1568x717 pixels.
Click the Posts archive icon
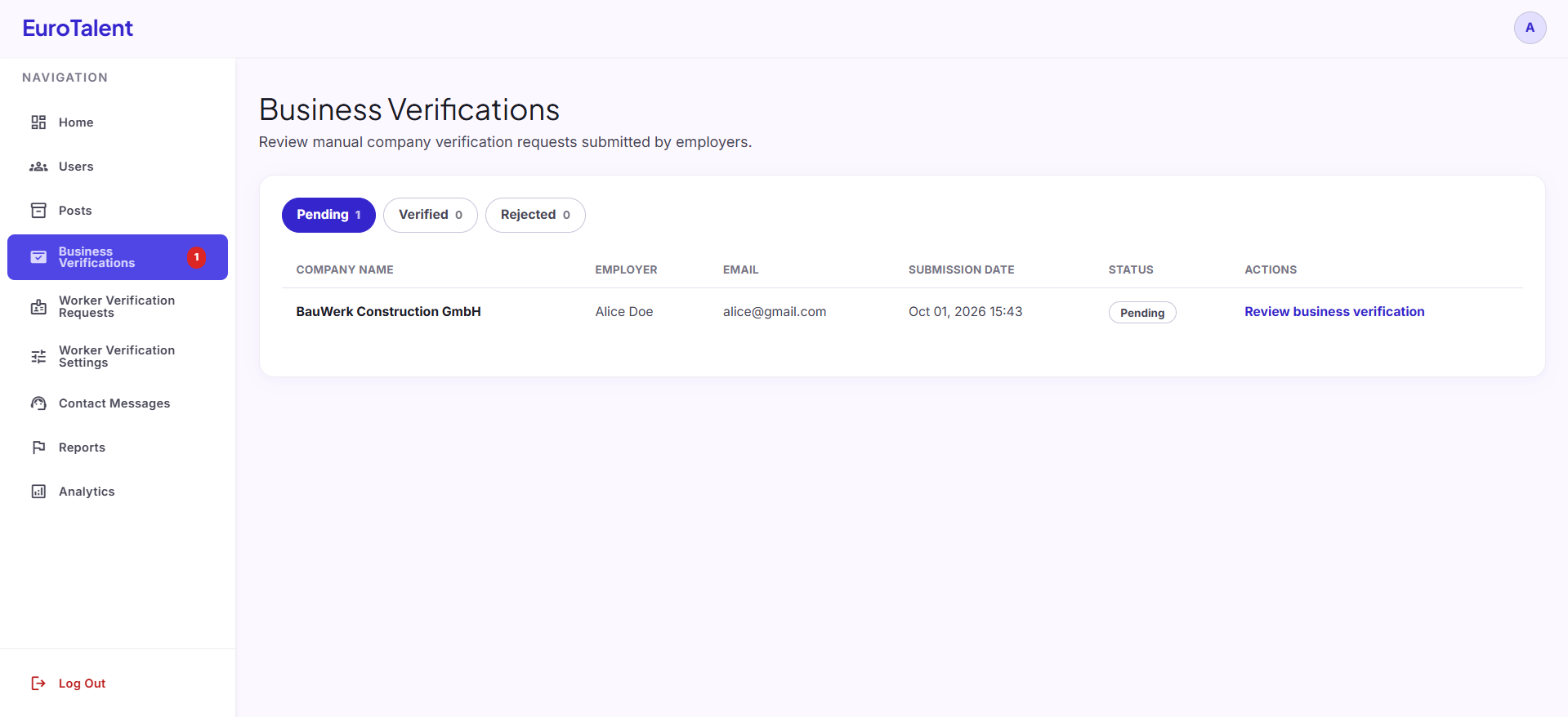coord(38,211)
